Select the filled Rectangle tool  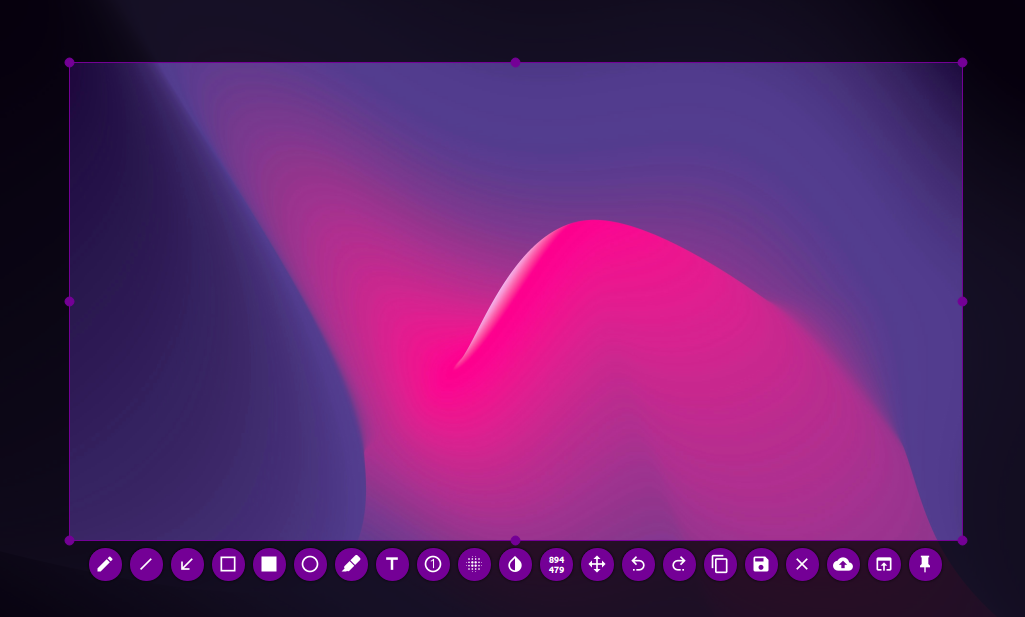point(269,564)
